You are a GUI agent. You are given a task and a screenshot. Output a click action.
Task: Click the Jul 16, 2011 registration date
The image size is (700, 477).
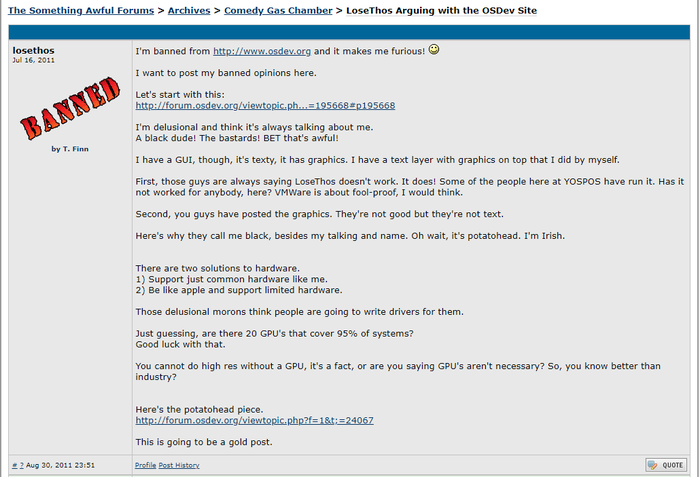coord(32,60)
